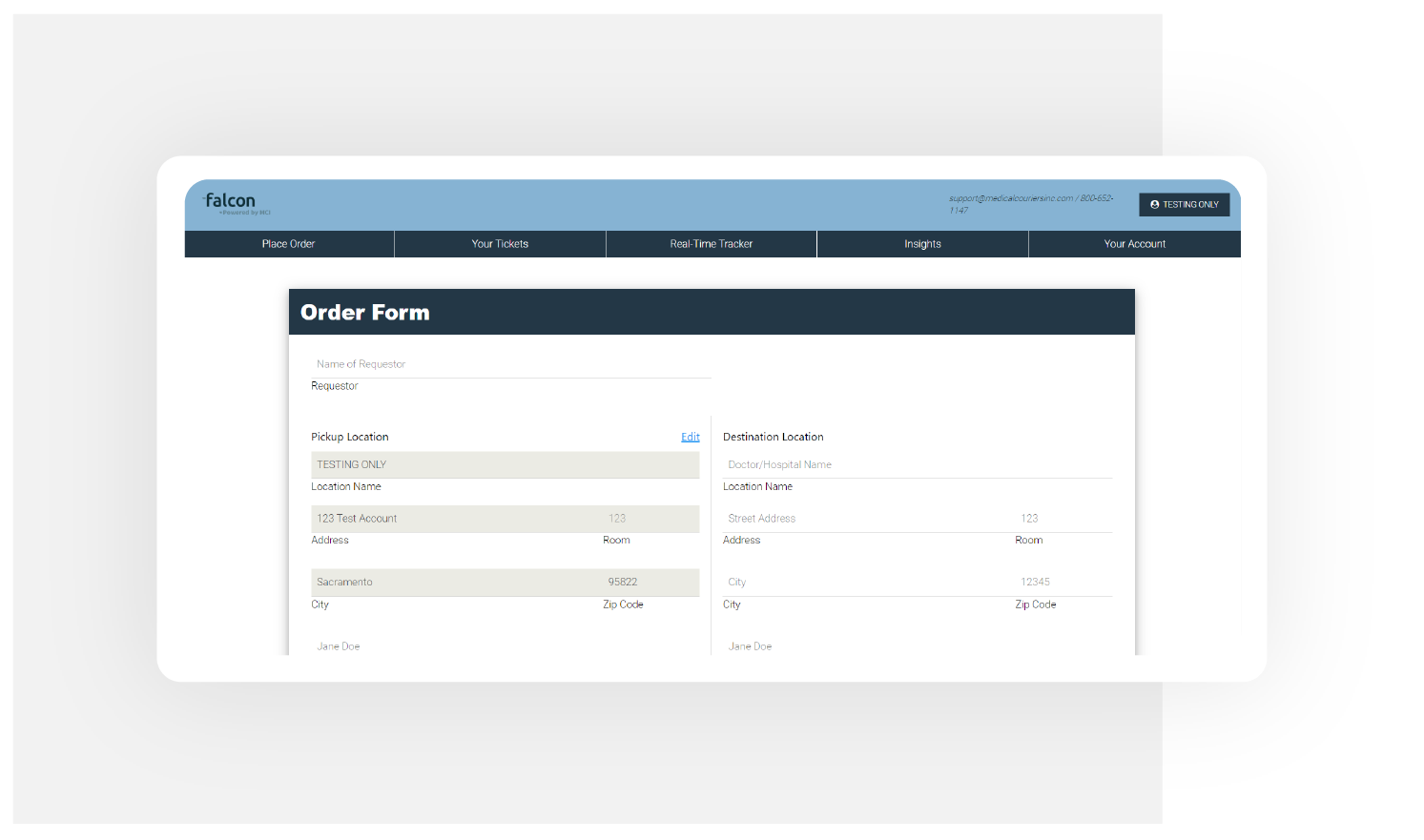Click the support email contact text in header
The width and height of the screenshot is (1424, 840).
tap(1011, 198)
